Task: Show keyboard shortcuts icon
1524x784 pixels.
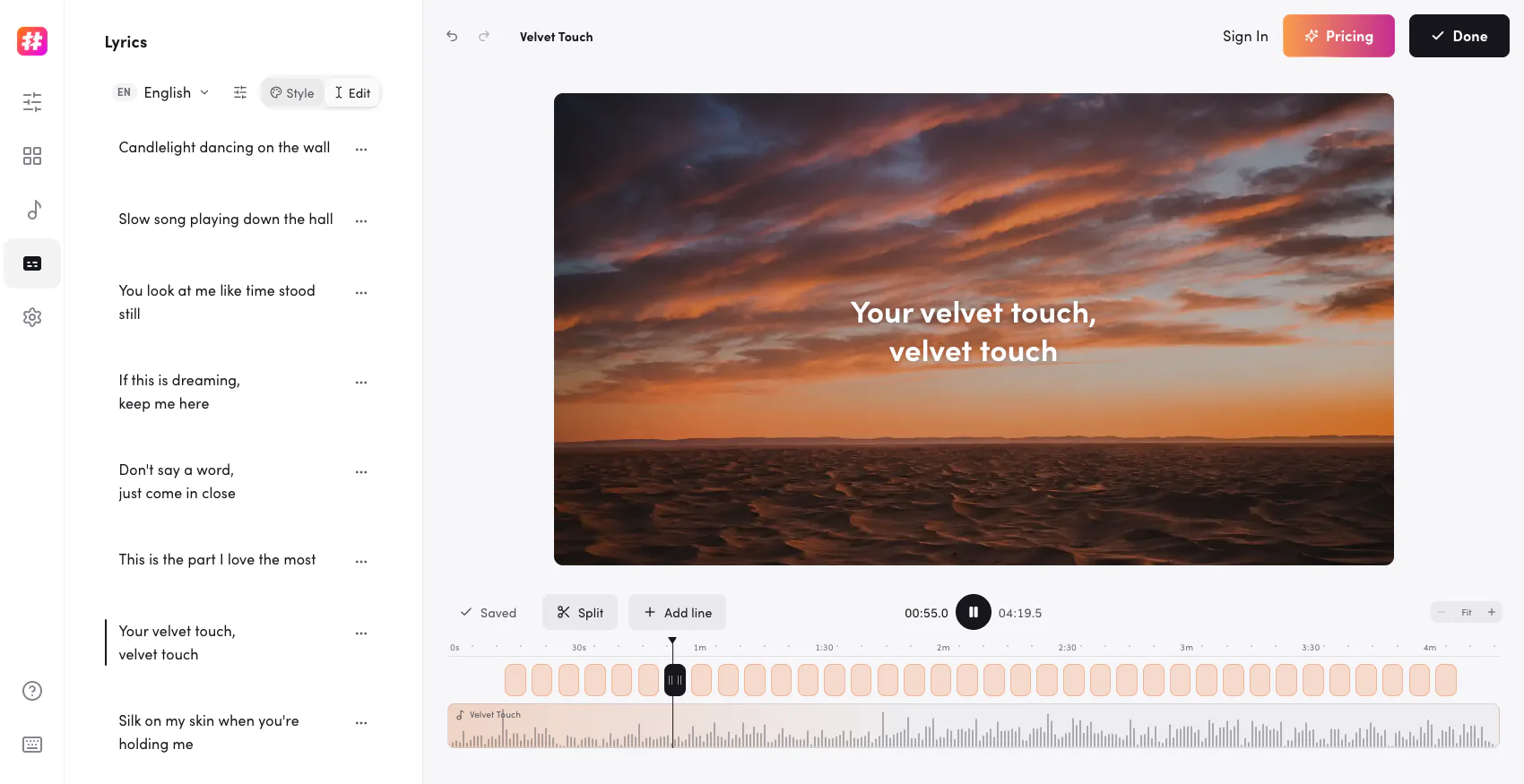Action: (x=32, y=745)
